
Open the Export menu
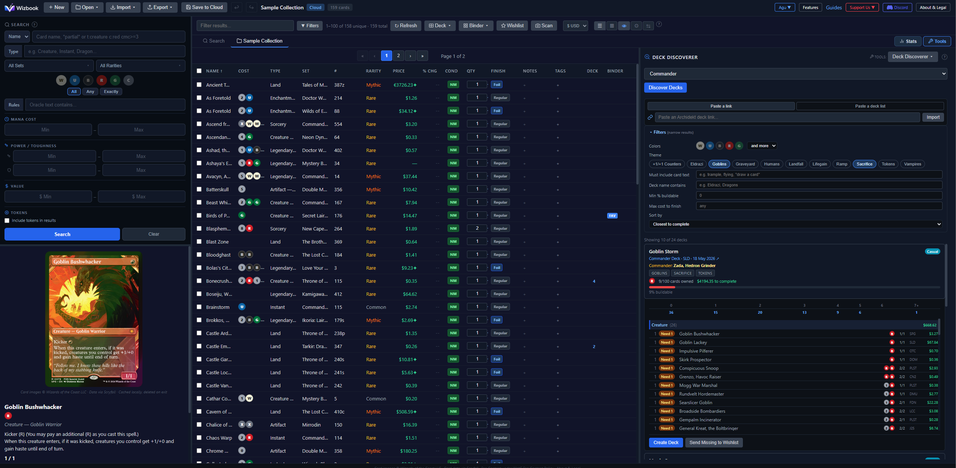pyautogui.click(x=160, y=7)
